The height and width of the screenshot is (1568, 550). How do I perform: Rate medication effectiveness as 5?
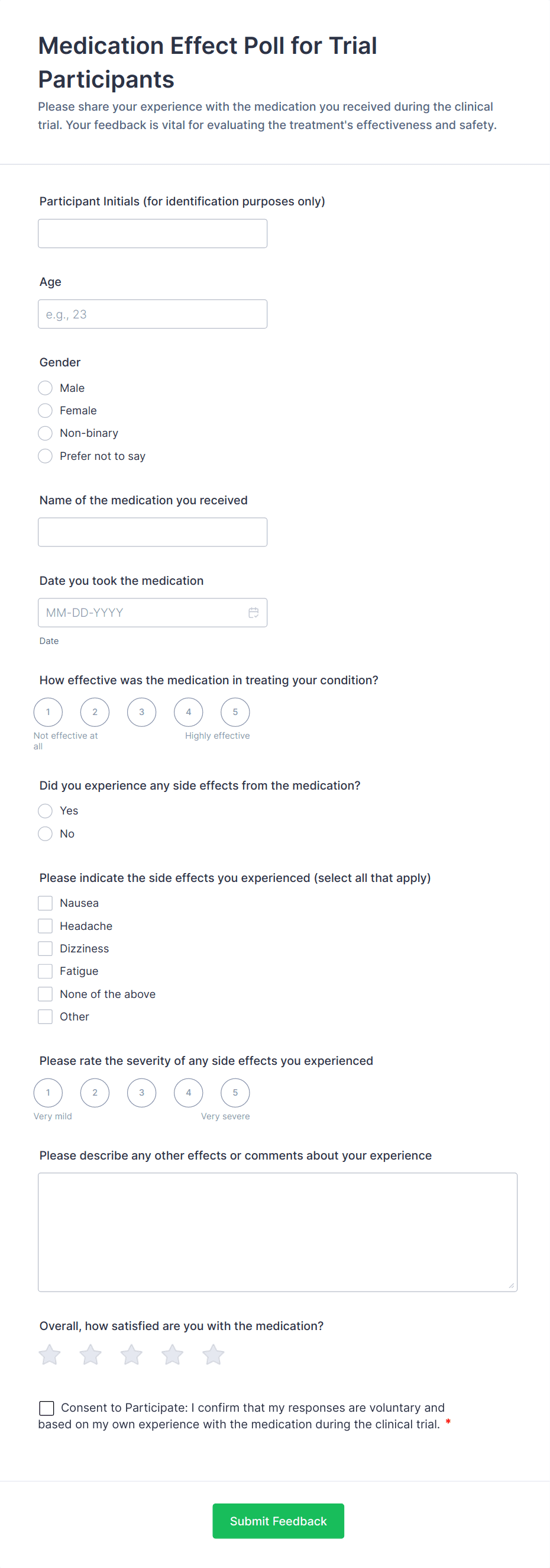point(235,712)
